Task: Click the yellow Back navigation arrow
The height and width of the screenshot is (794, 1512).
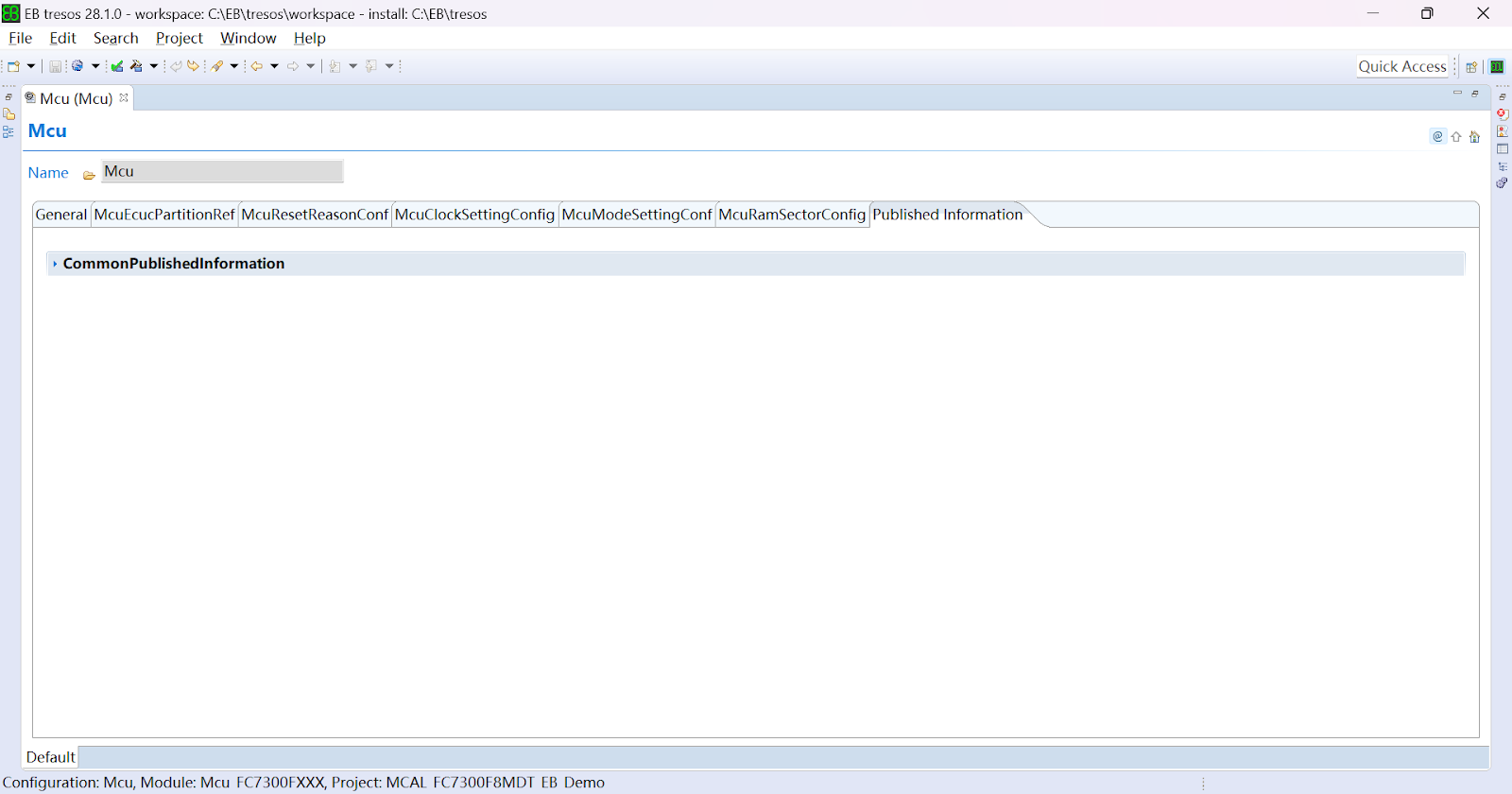Action: point(257,66)
